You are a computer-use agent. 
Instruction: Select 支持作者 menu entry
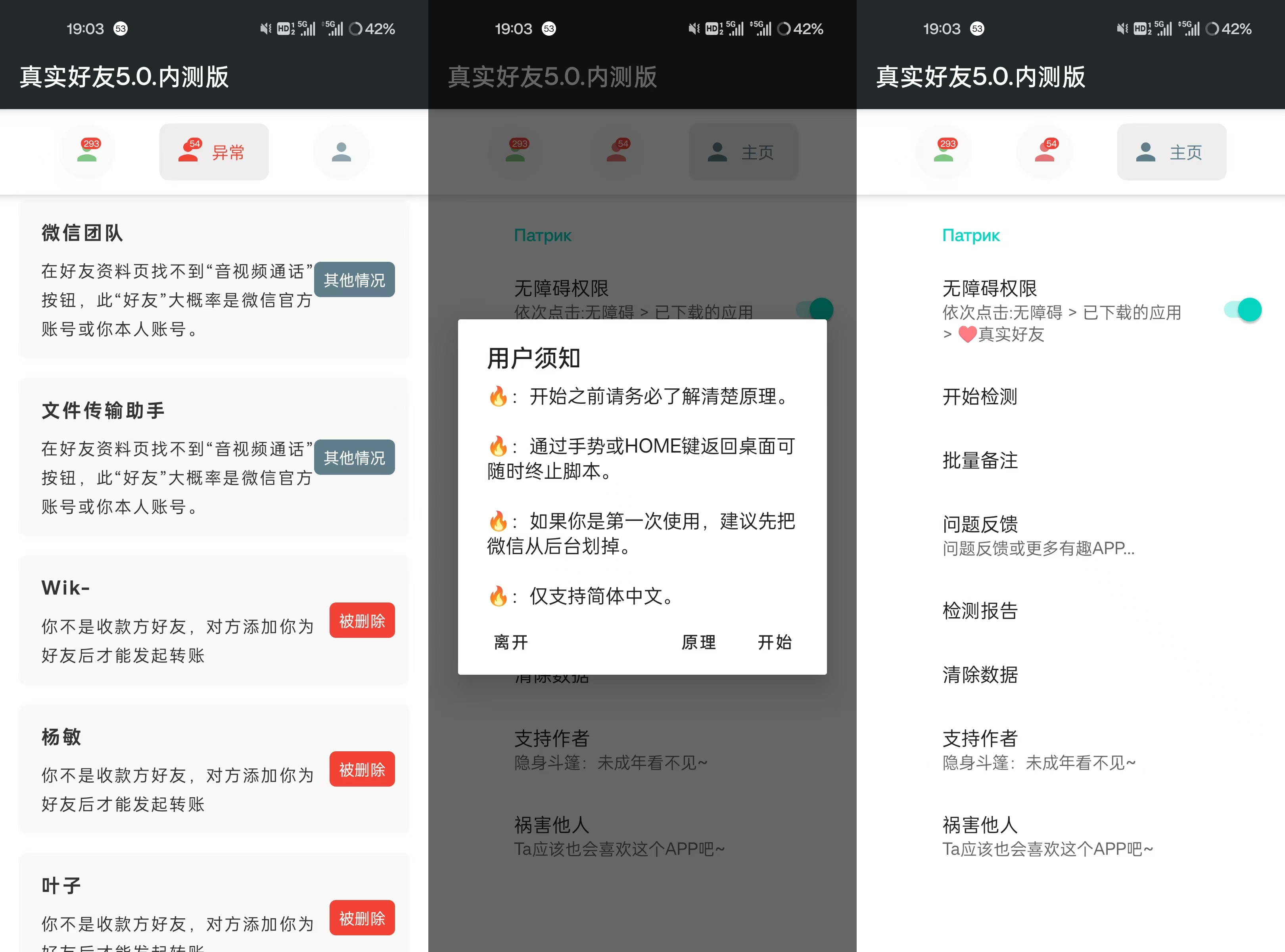[x=979, y=738]
